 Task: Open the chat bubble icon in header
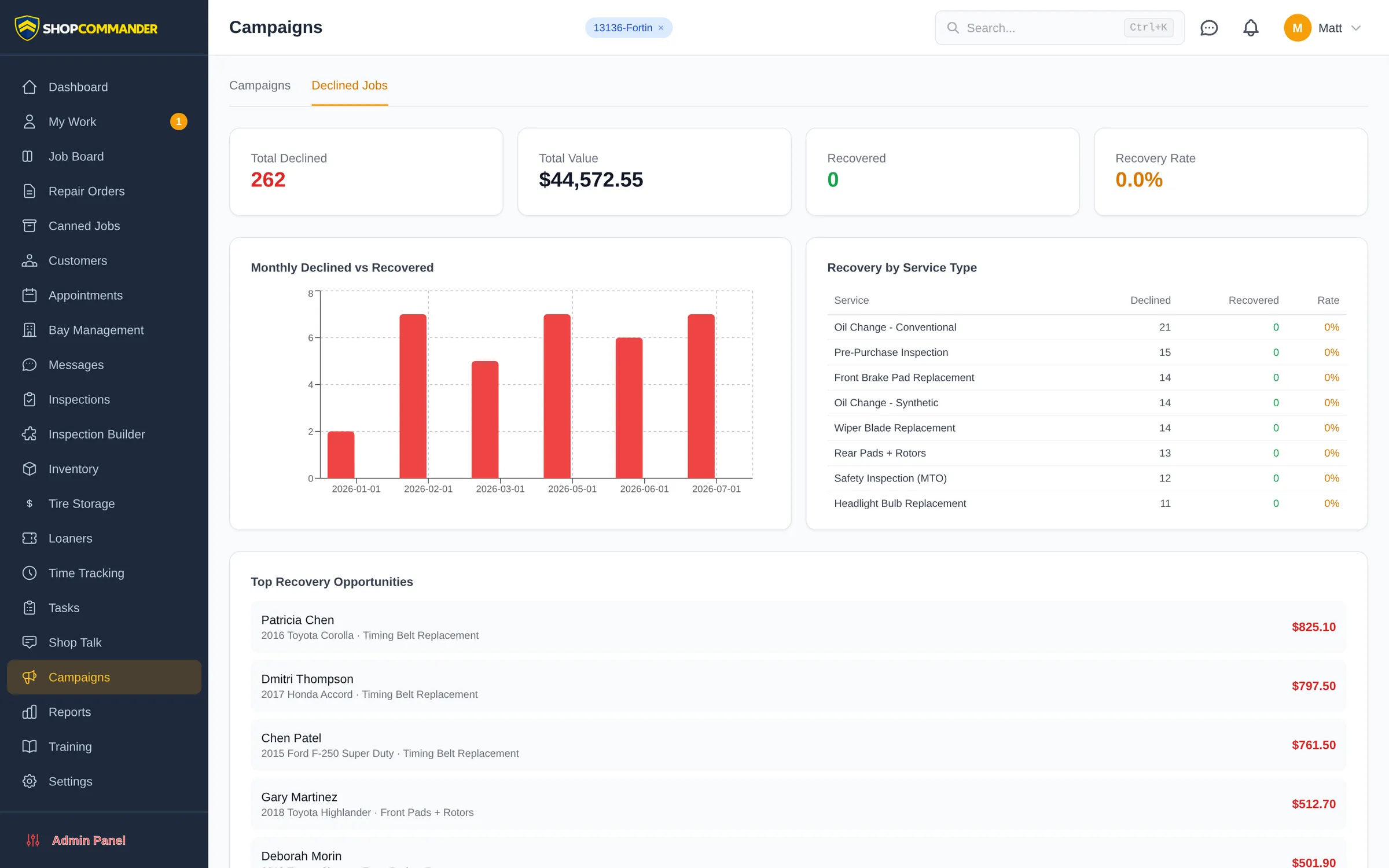[1208, 28]
